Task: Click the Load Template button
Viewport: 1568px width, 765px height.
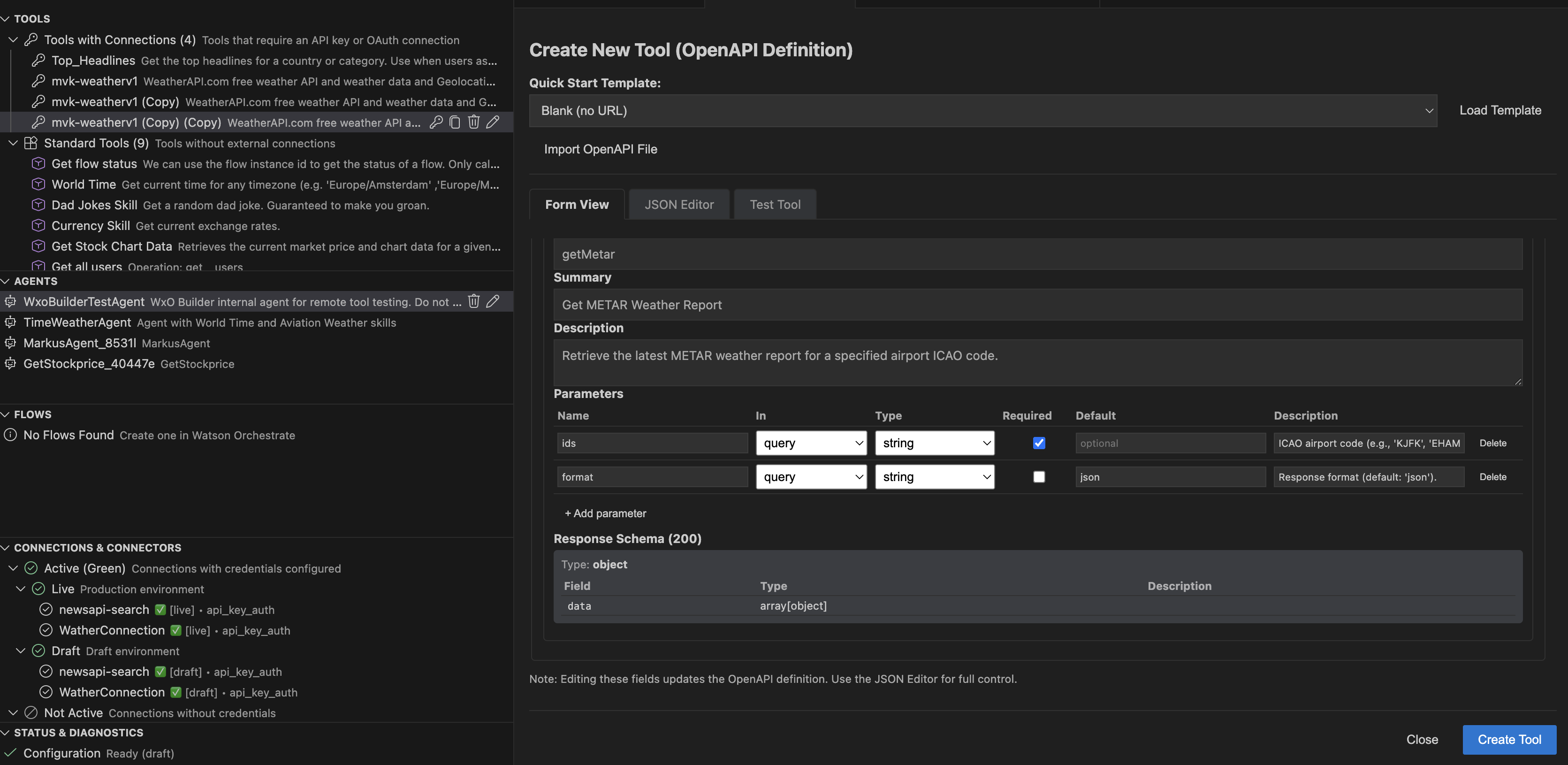Action: coord(1500,110)
